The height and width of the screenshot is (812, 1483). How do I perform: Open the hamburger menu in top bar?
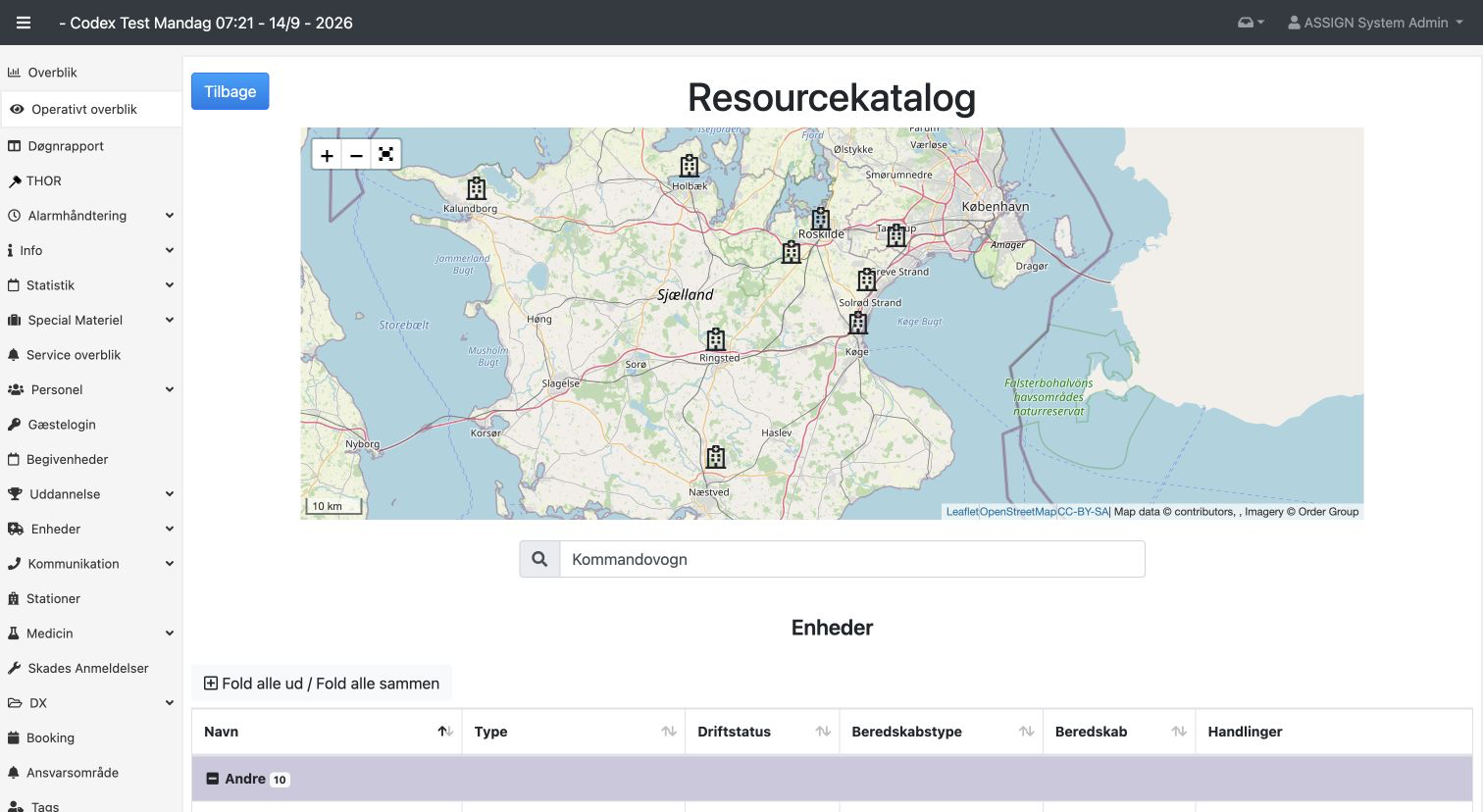tap(24, 23)
